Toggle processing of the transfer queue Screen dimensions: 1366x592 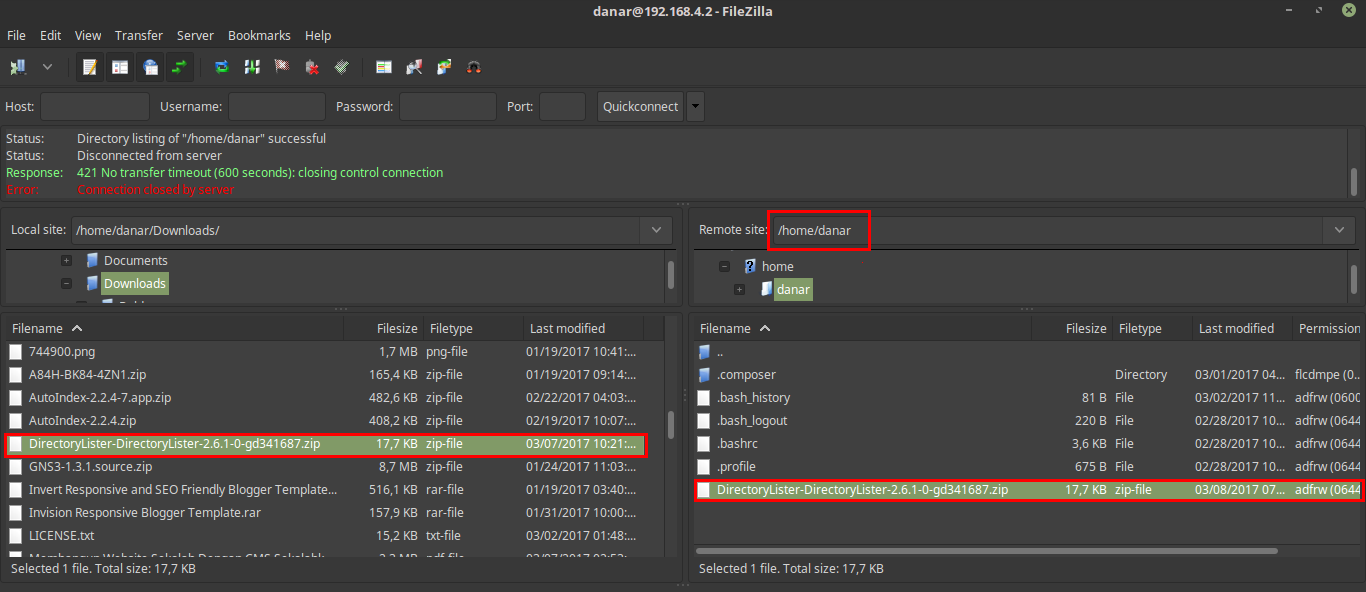click(x=252, y=67)
